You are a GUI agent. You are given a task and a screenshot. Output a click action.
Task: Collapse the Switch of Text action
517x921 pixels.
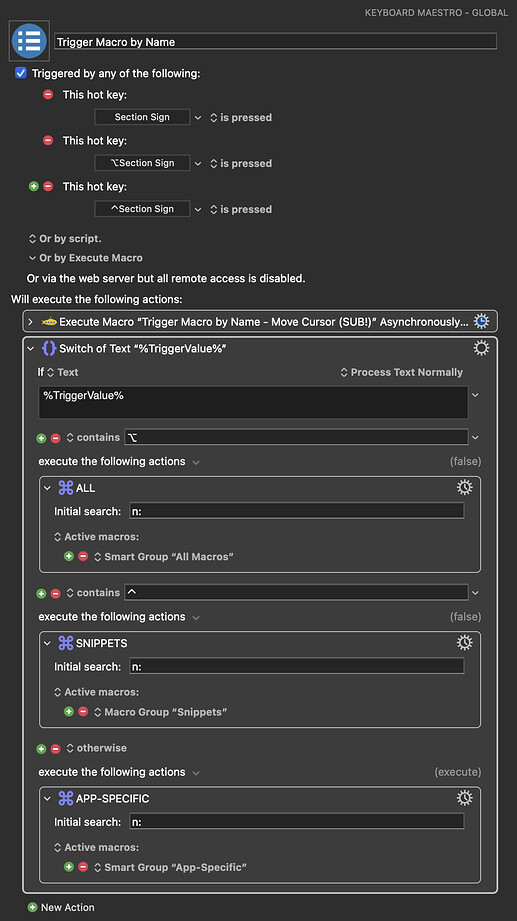pyautogui.click(x=31, y=348)
